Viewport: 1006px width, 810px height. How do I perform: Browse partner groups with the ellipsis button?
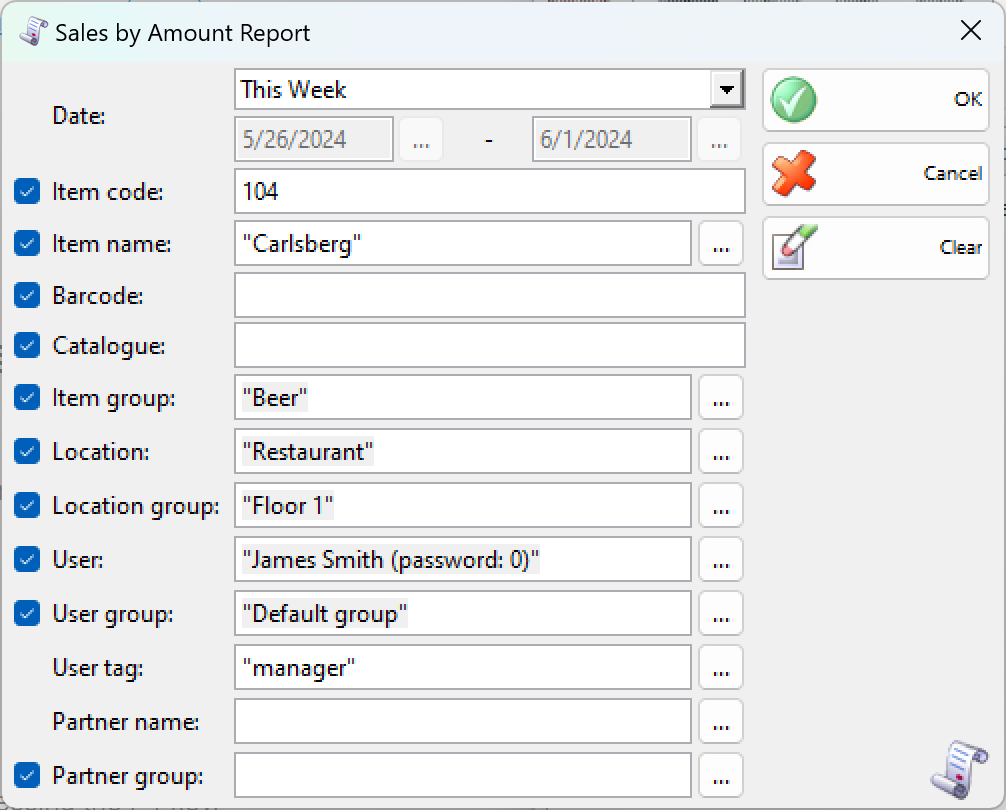pos(721,775)
